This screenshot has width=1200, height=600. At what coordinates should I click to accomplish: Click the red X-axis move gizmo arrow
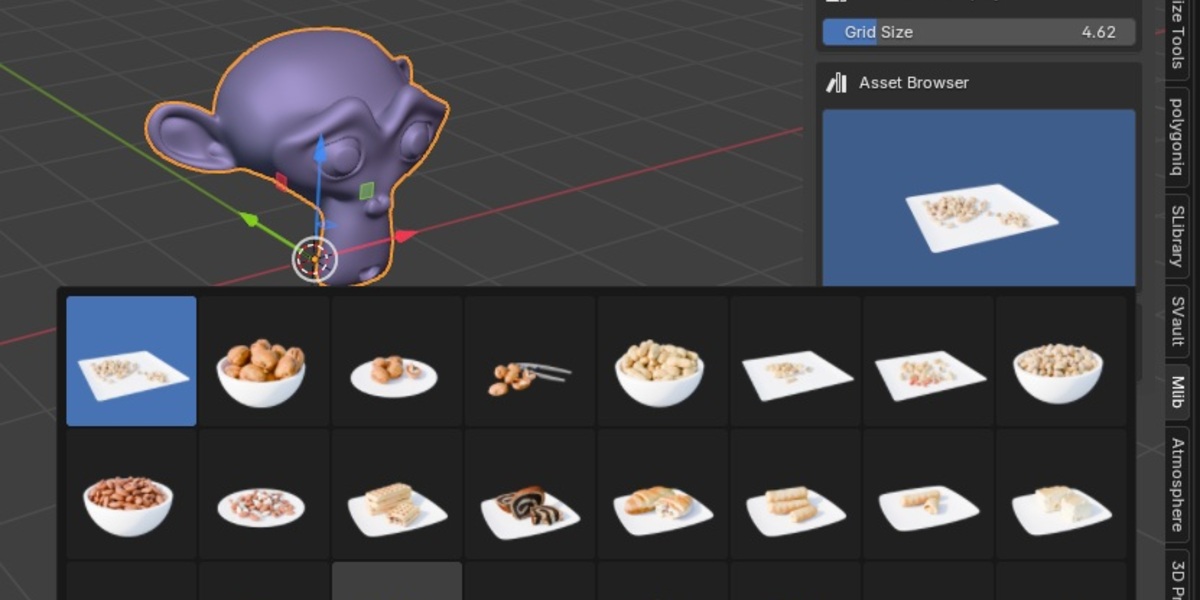404,236
